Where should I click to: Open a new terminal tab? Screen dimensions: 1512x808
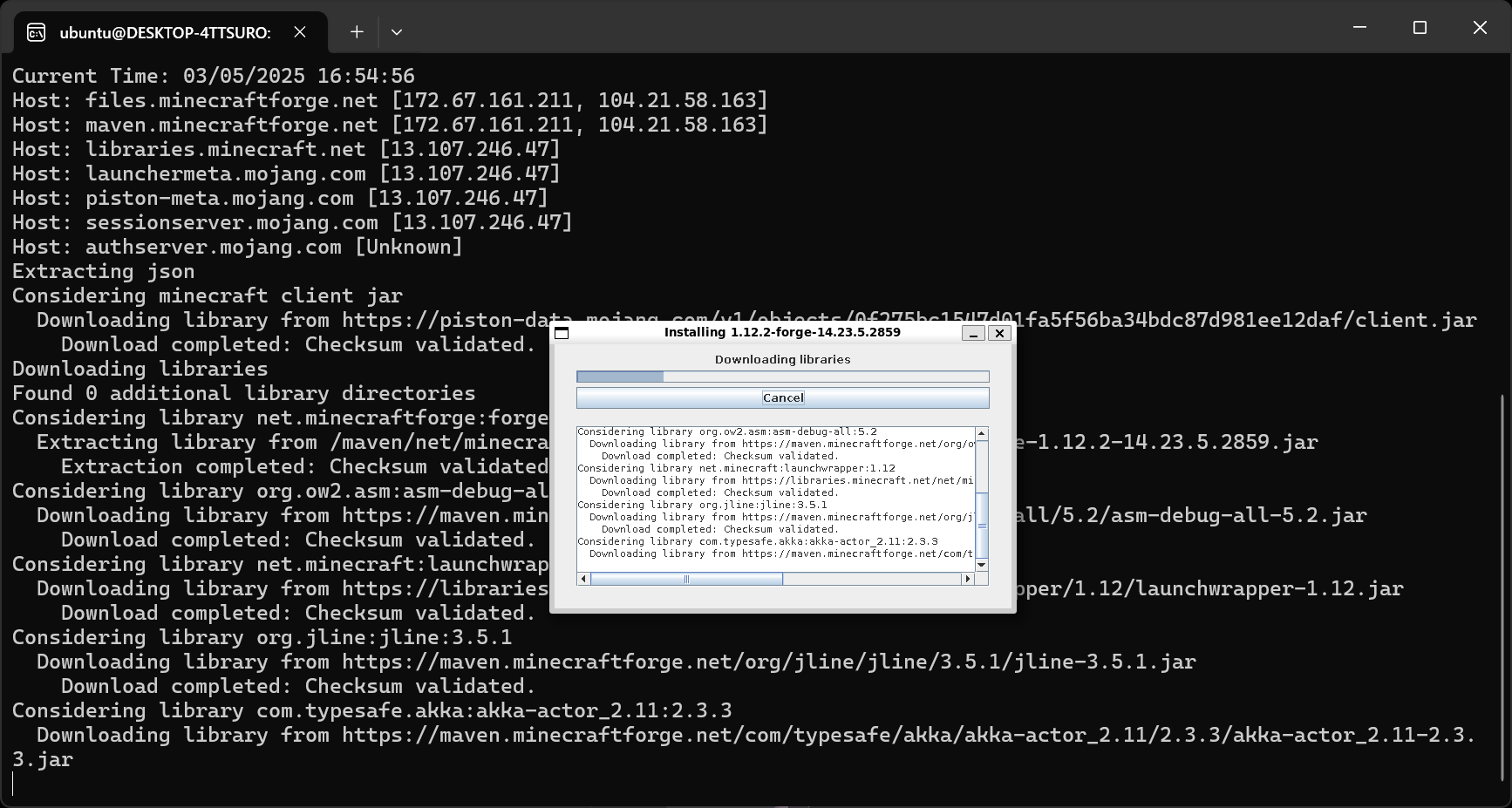pos(357,32)
